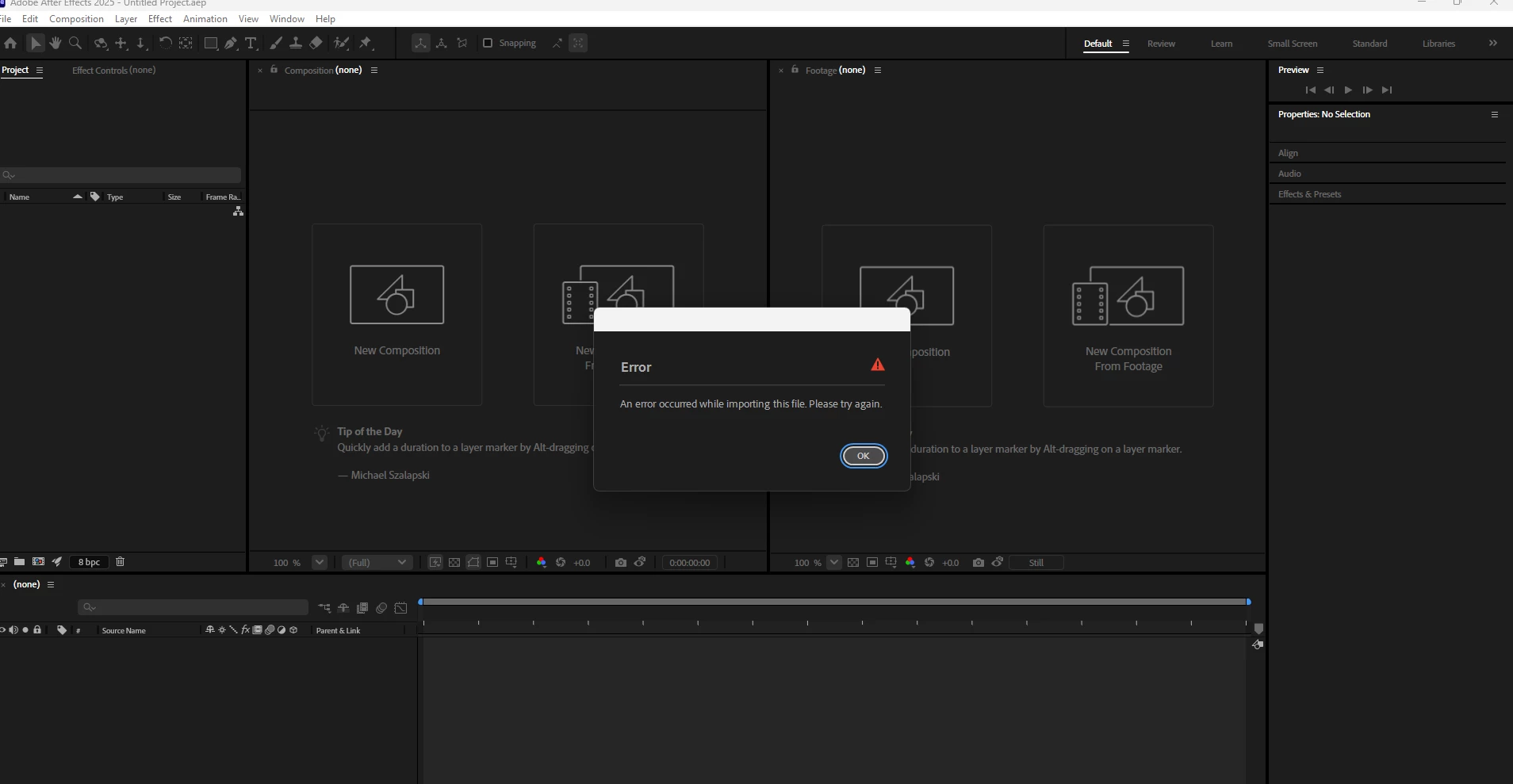The image size is (1513, 784).
Task: Toggle the Region of Interest button
Action: 493,562
